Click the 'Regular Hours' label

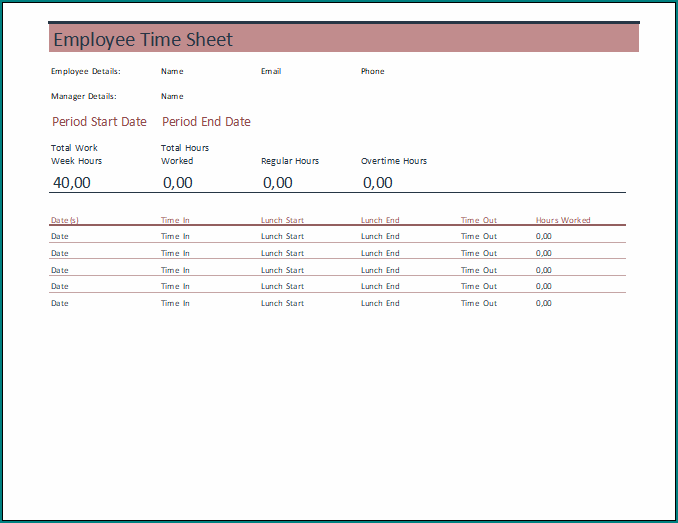290,161
